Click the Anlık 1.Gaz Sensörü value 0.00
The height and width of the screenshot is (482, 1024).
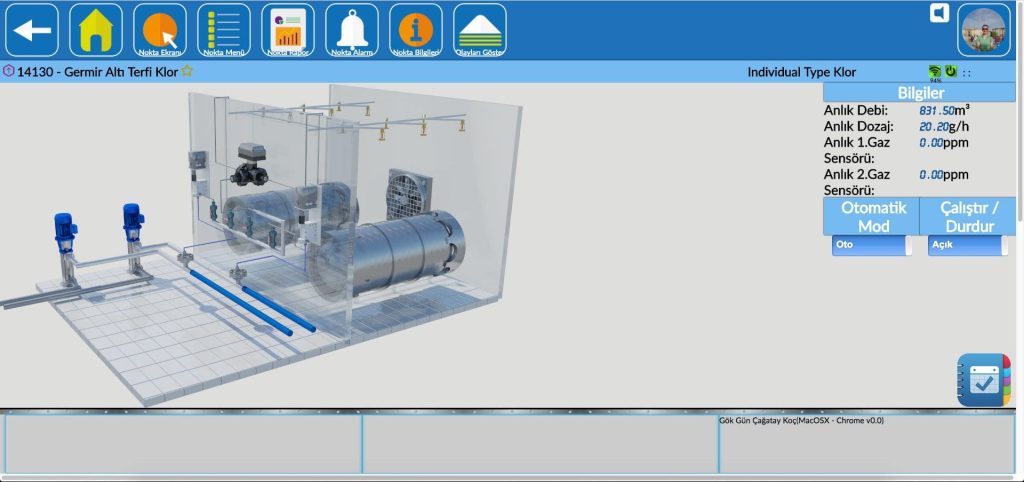(931, 142)
